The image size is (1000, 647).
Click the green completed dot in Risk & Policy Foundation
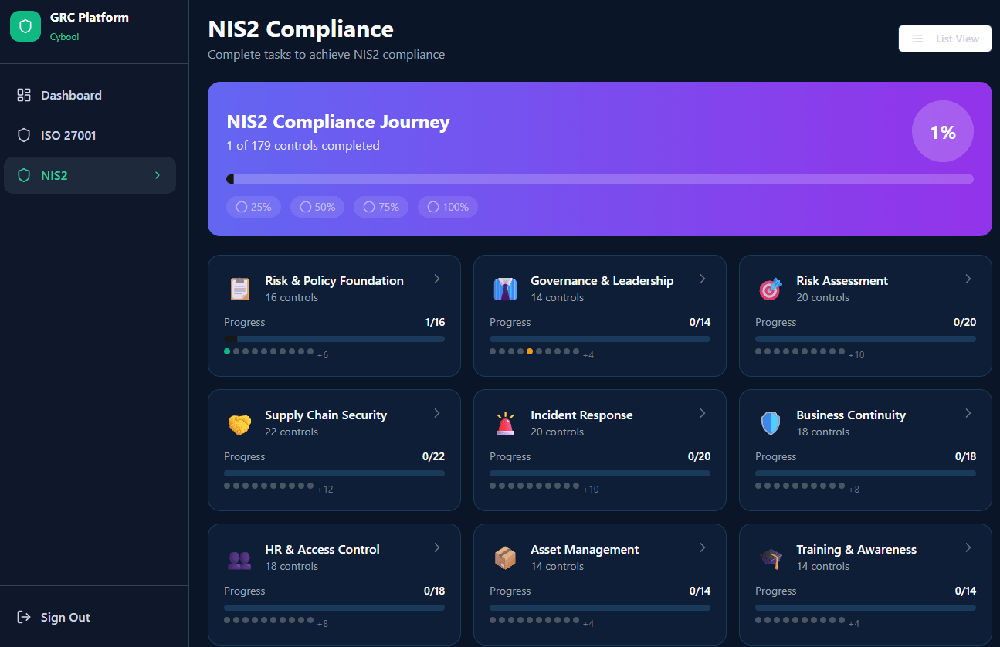227,351
